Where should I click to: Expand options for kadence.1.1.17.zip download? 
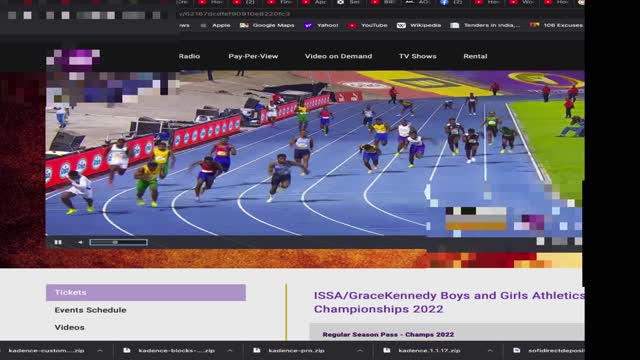(490, 351)
